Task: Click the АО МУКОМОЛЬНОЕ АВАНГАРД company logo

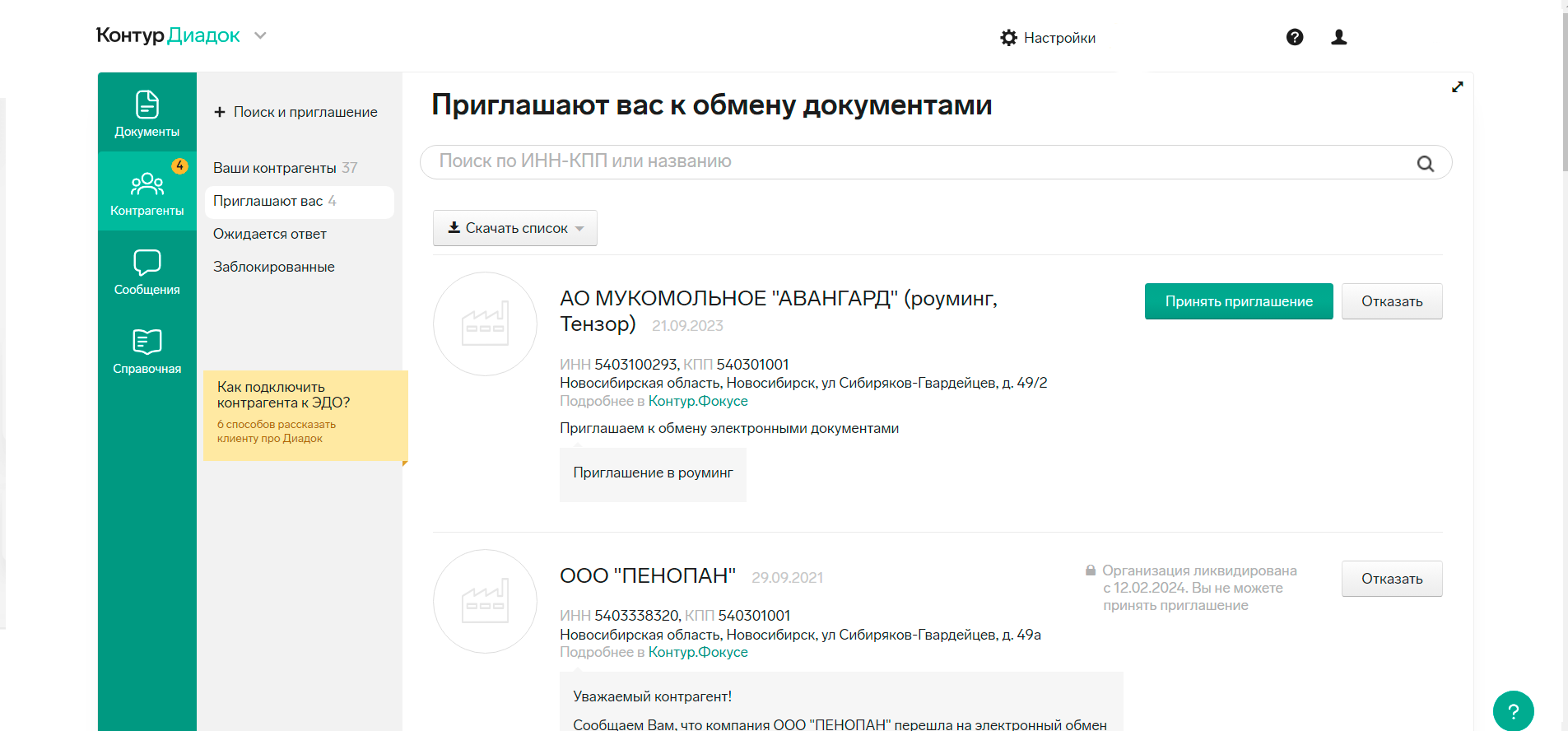Action: tap(485, 324)
